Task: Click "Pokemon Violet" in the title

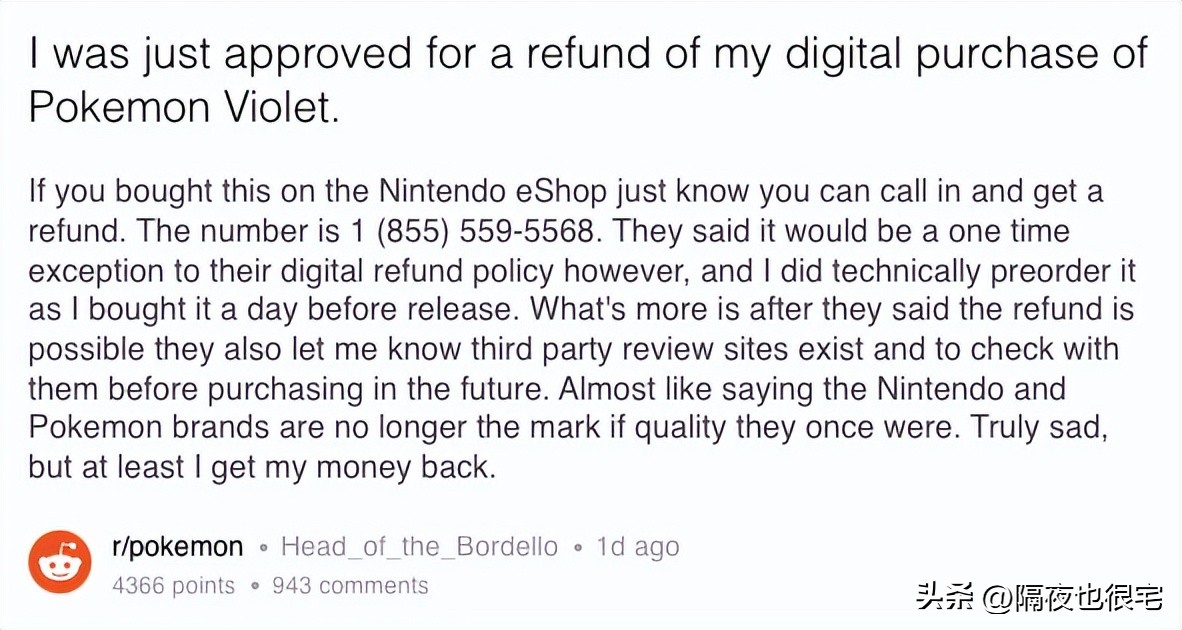Action: tap(184, 107)
